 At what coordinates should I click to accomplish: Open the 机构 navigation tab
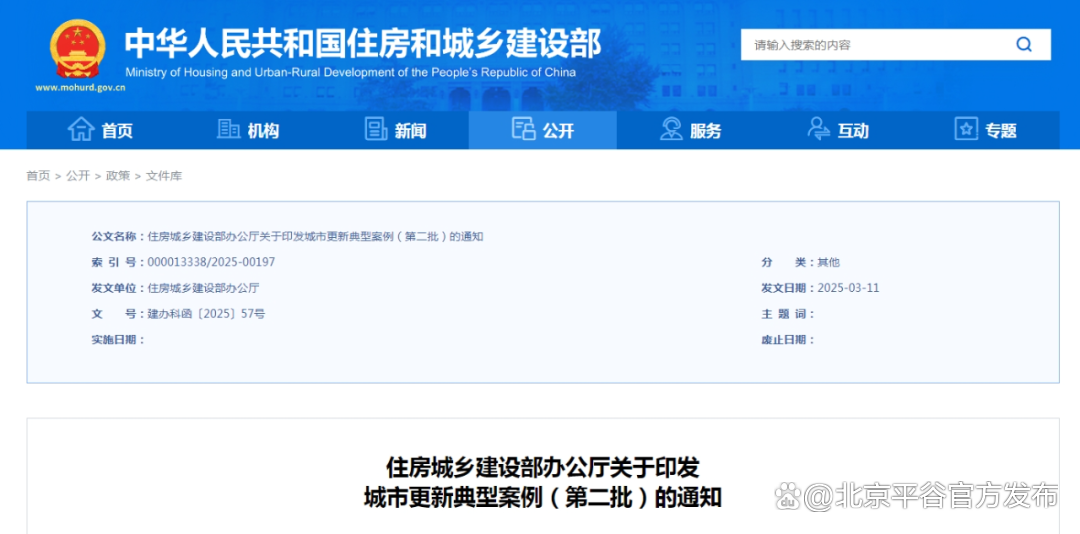point(247,130)
